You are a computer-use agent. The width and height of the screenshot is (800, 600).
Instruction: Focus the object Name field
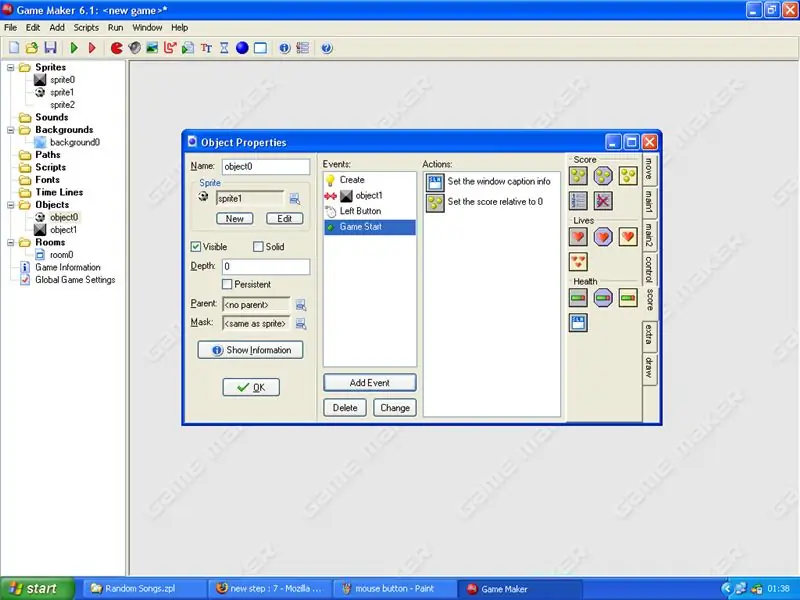pyautogui.click(x=266, y=166)
